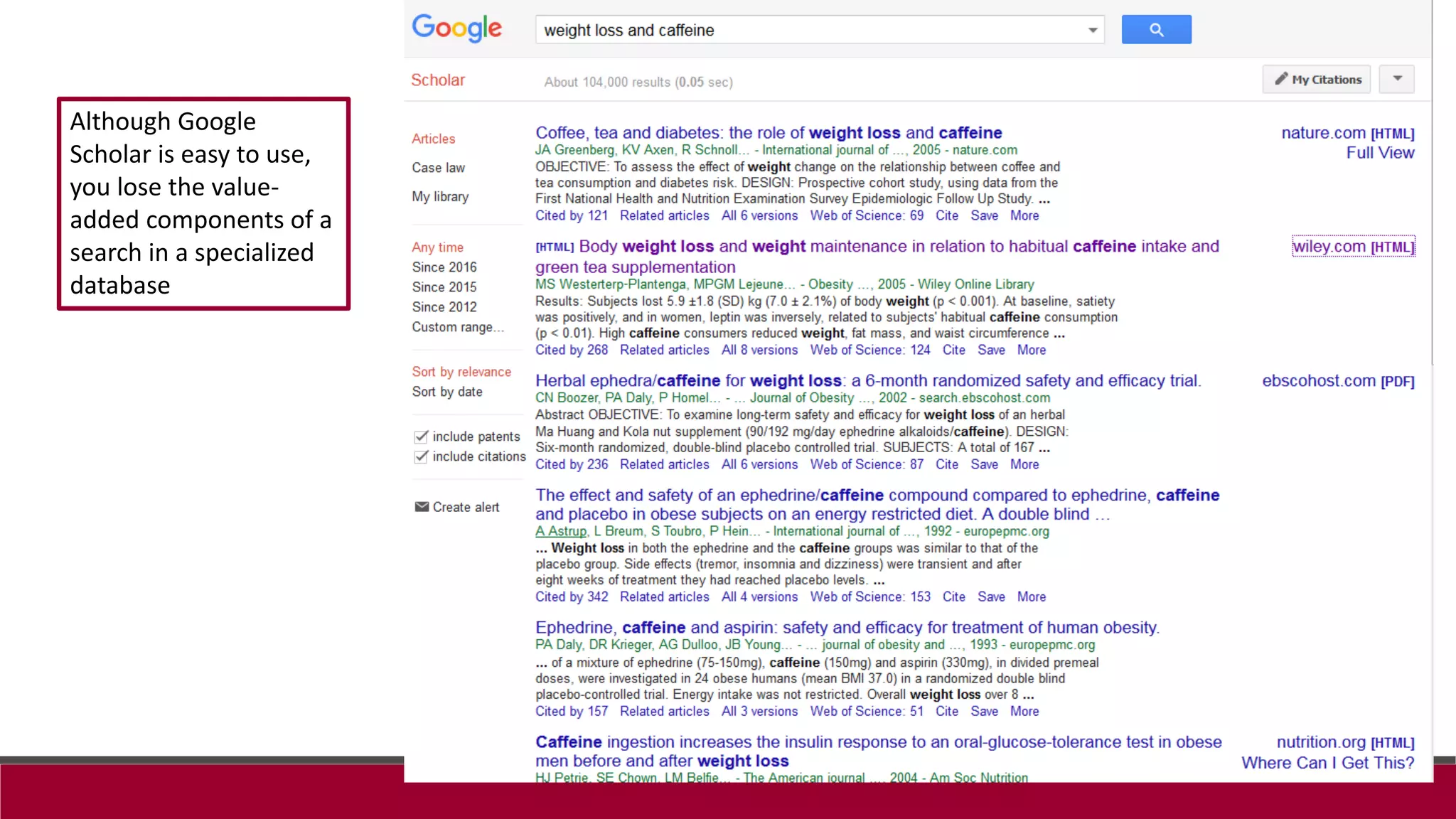Choose Sort by date

point(447,392)
